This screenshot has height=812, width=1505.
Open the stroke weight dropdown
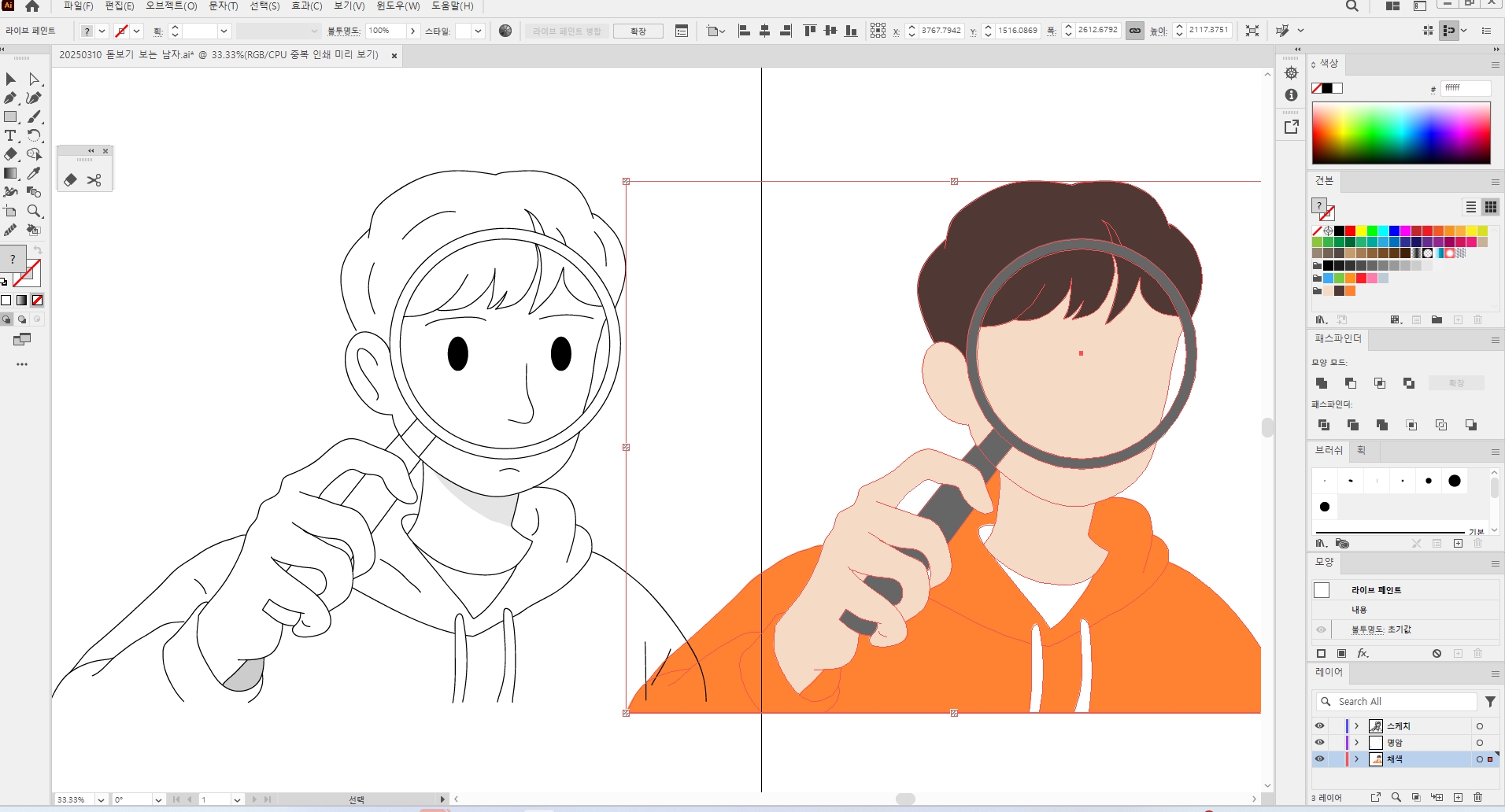(x=224, y=31)
